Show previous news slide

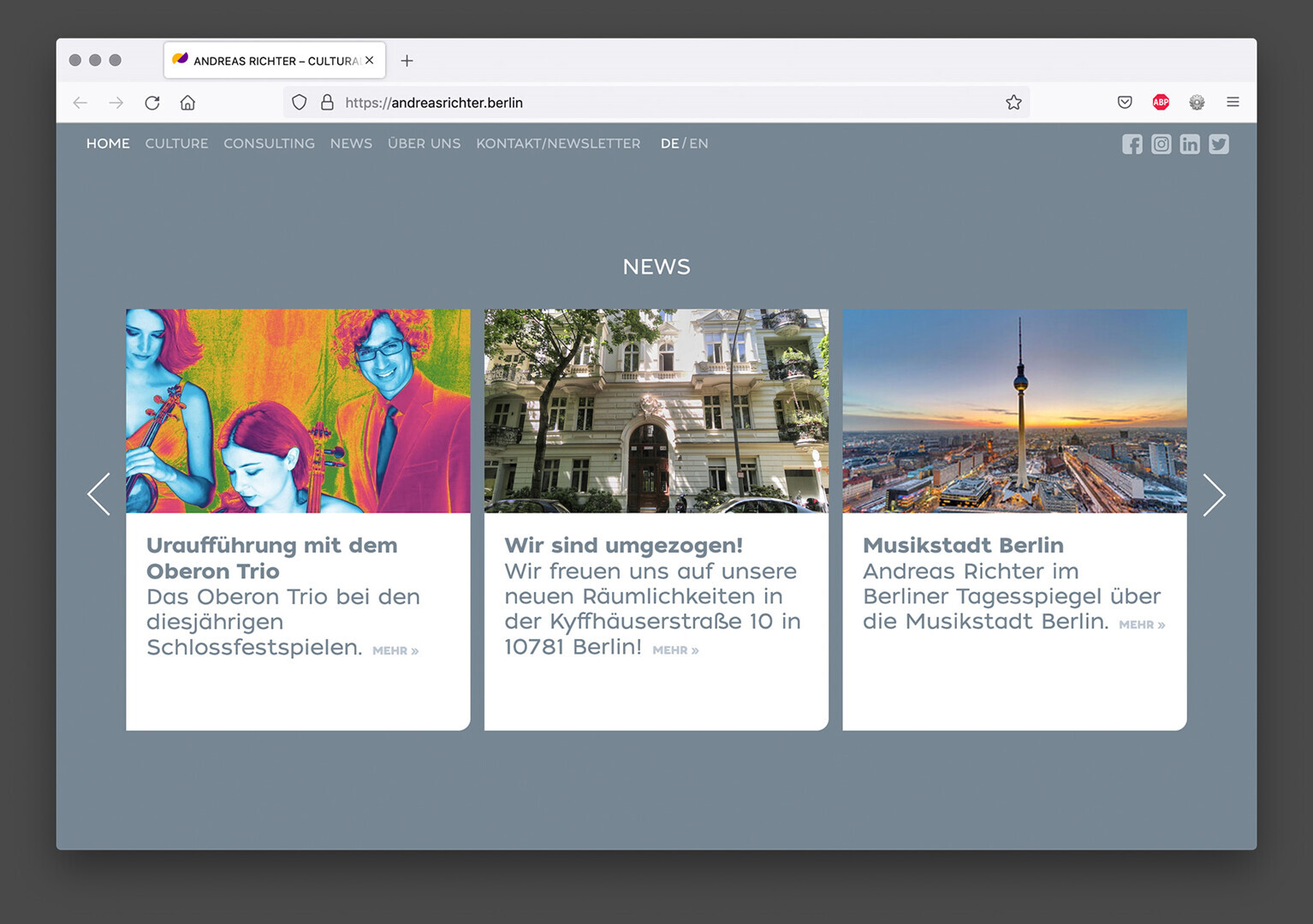tap(99, 495)
